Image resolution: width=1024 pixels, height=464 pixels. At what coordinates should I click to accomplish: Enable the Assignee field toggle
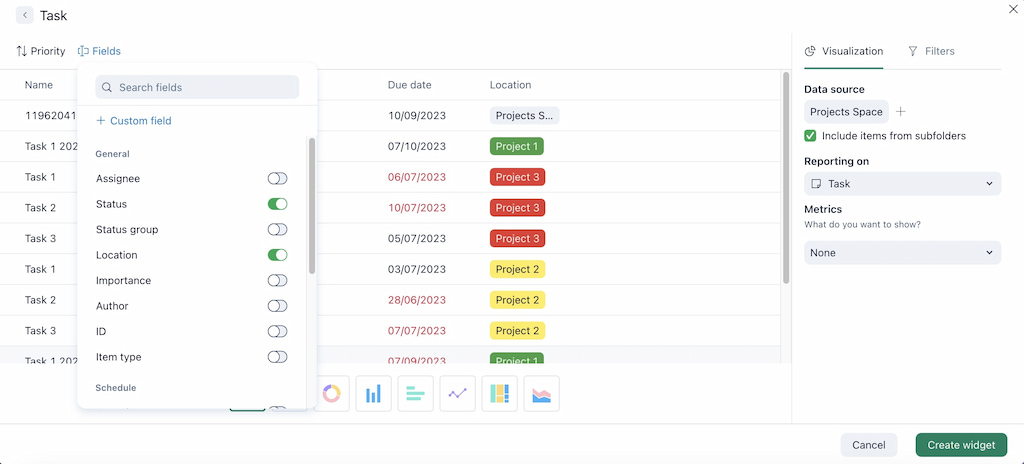[278, 178]
